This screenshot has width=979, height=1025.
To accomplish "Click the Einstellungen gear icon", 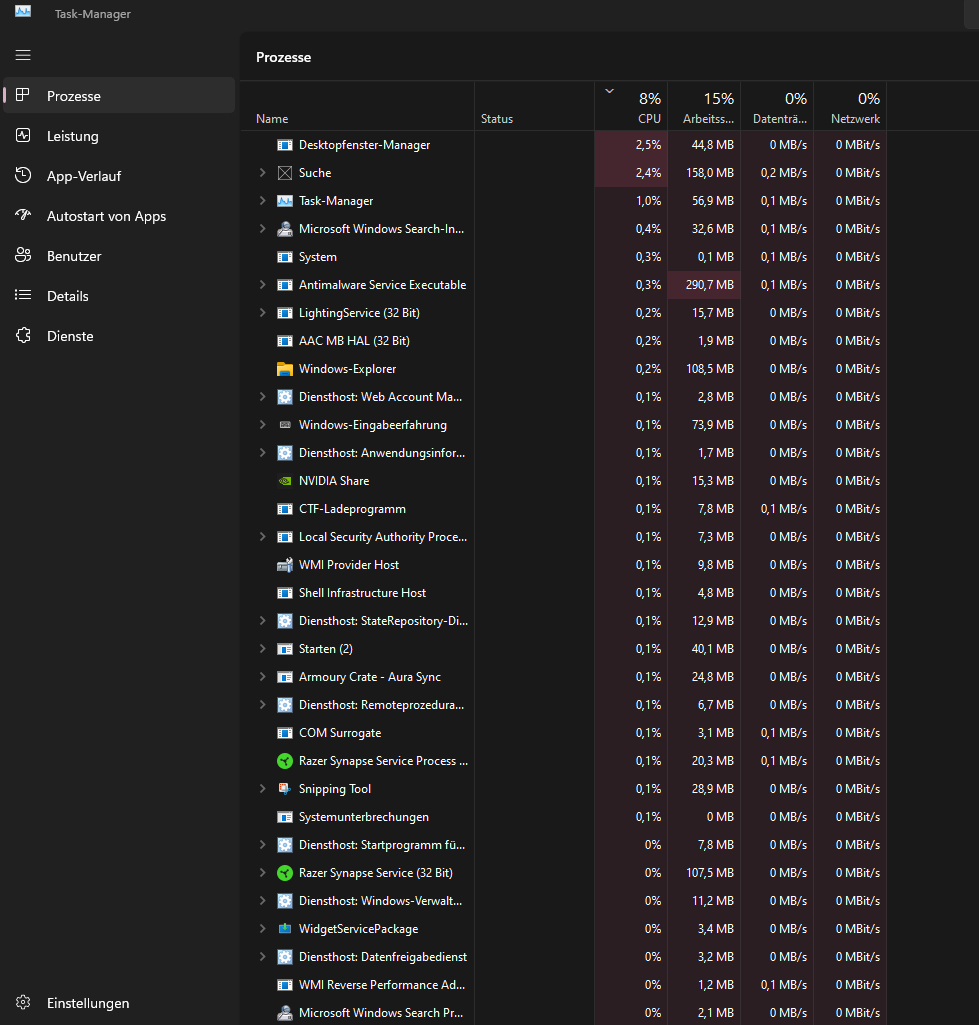I will point(23,1002).
